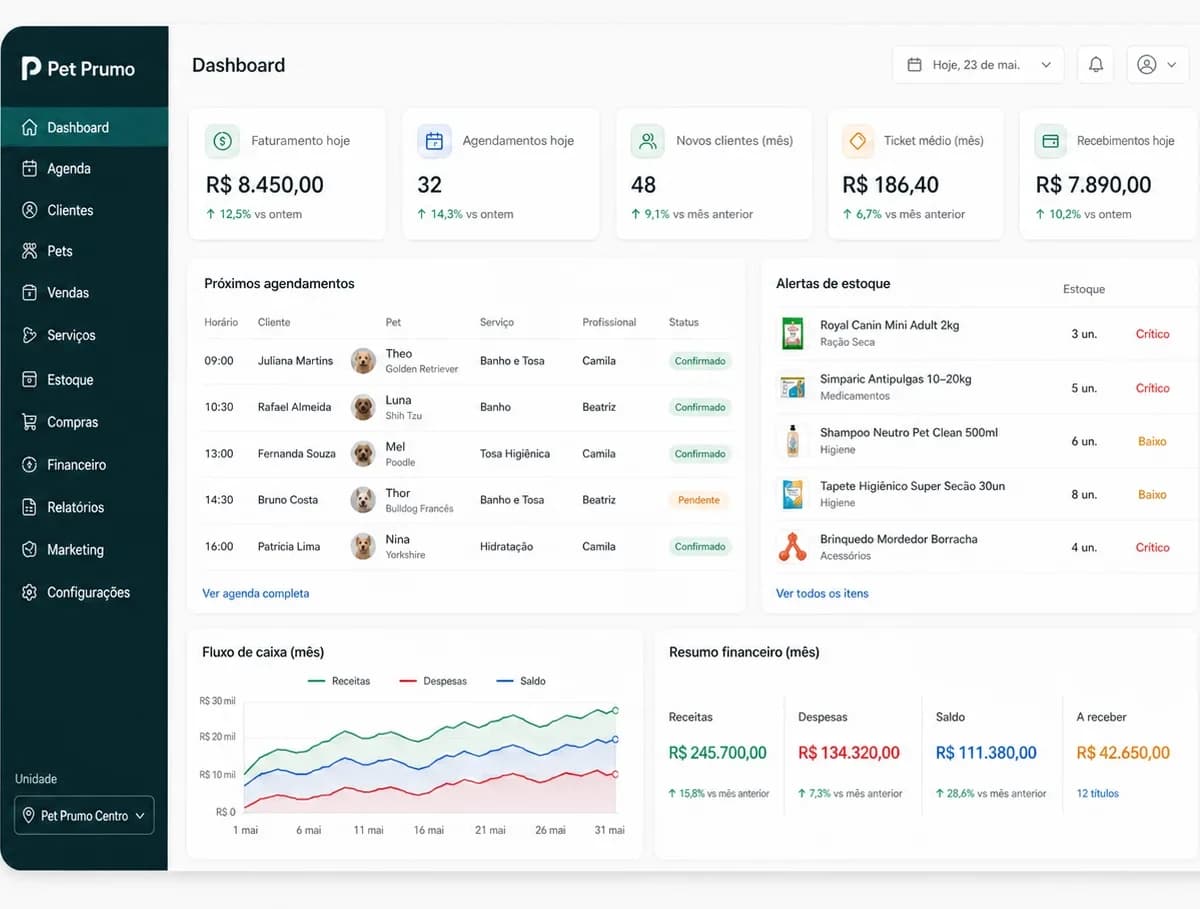Click the Estoque box icon in sidebar
This screenshot has width=1200, height=909.
[30, 380]
